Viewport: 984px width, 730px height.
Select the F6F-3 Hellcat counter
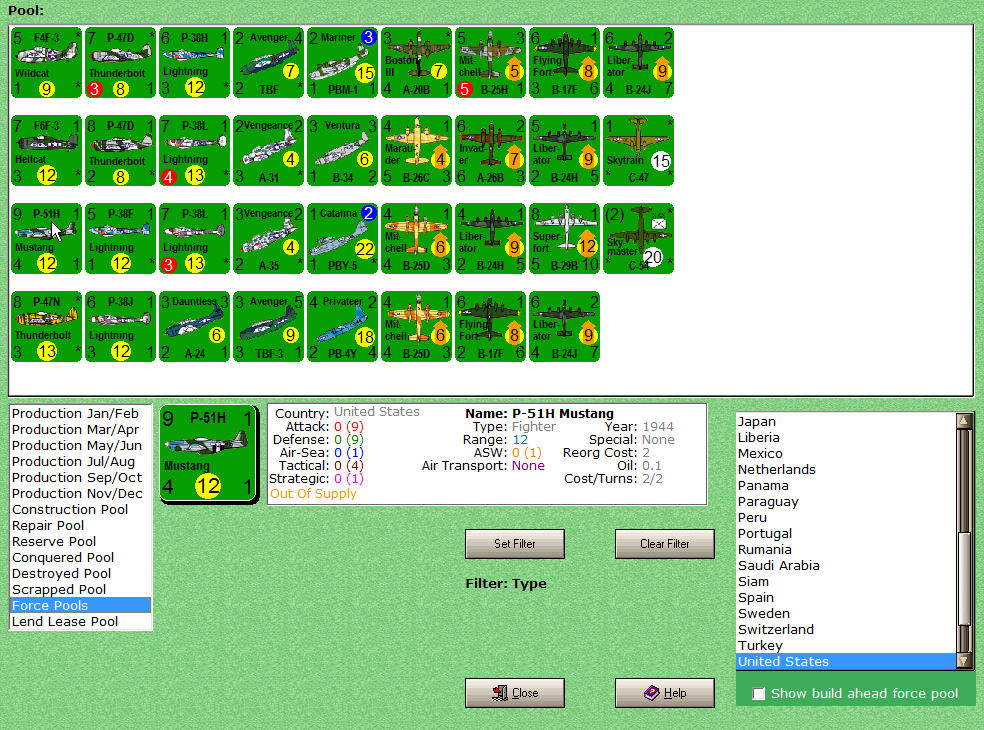(46, 151)
